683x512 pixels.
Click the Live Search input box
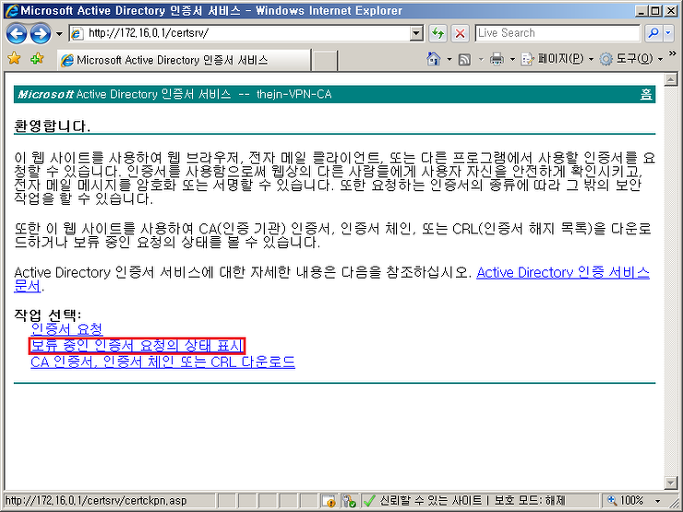(x=557, y=33)
